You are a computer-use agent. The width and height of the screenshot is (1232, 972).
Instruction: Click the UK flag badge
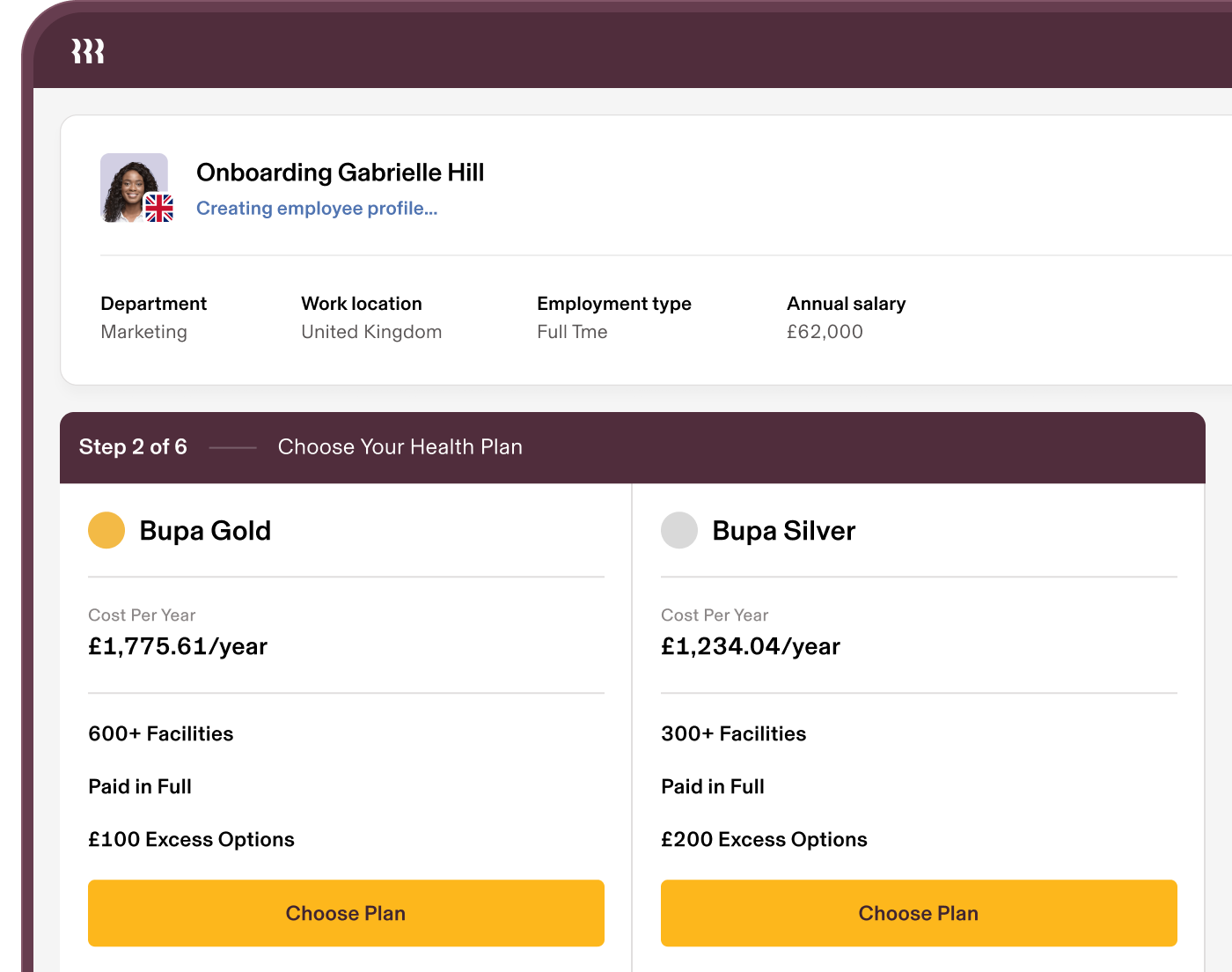[159, 208]
